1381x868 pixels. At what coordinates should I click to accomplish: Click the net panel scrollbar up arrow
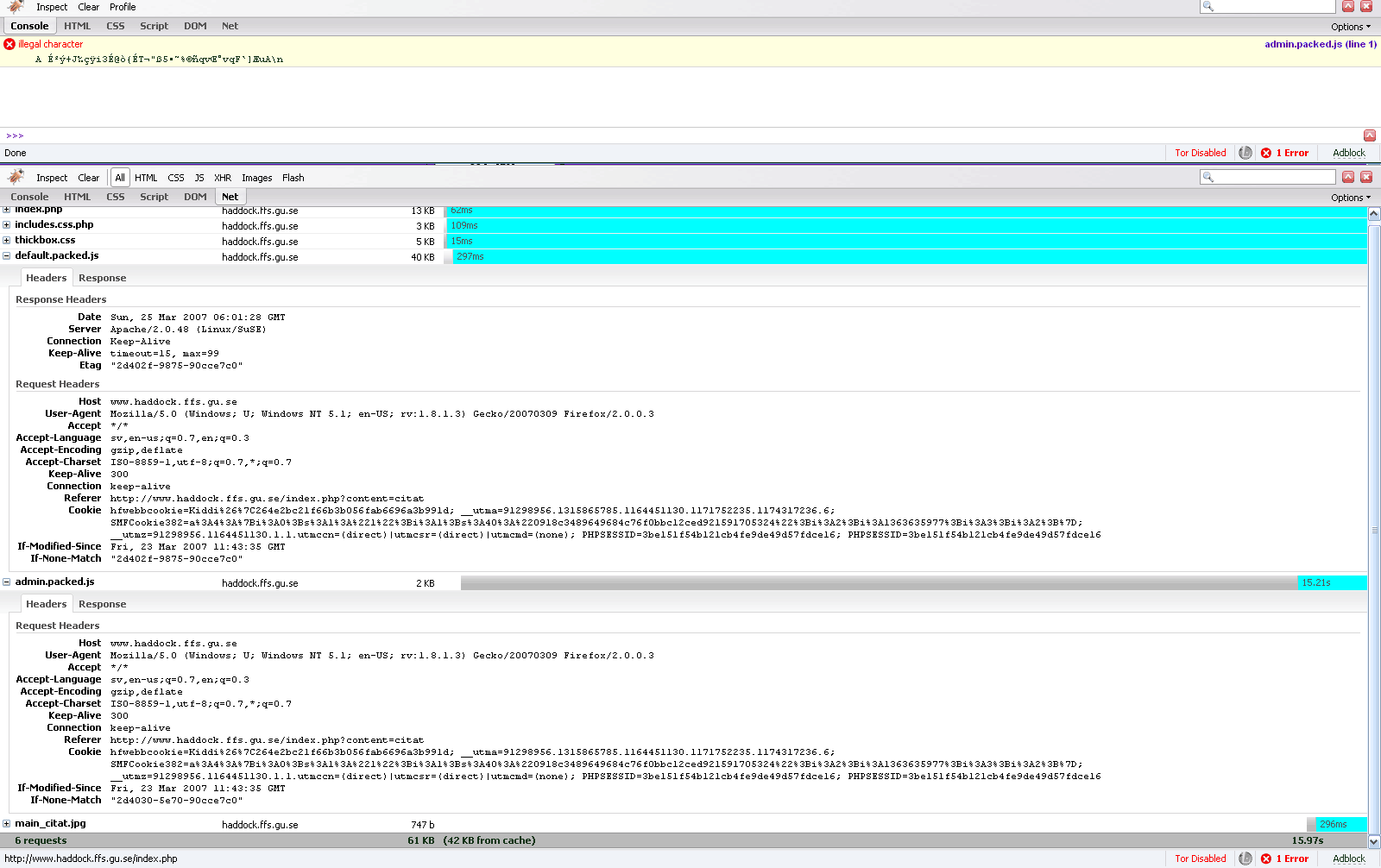point(1374,213)
